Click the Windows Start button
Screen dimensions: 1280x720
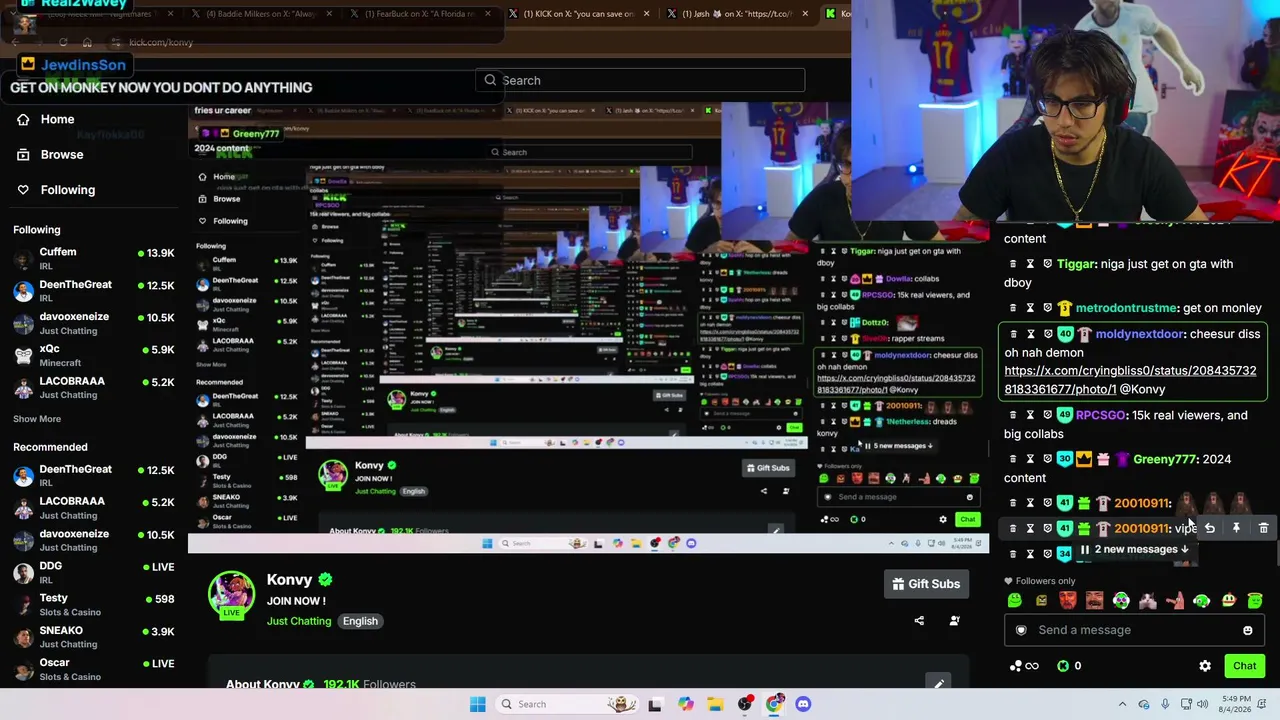coord(478,704)
